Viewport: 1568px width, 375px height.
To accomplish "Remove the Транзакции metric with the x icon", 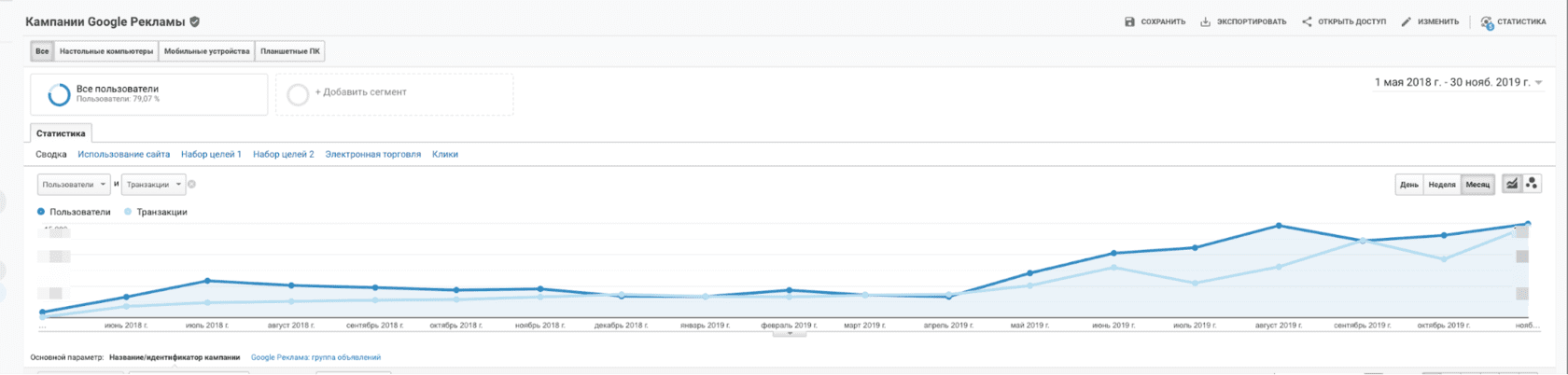I will (192, 185).
